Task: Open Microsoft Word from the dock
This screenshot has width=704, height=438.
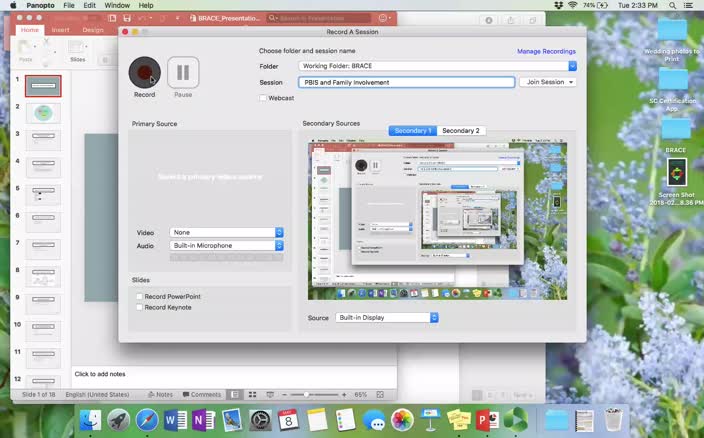Action: pos(175,420)
